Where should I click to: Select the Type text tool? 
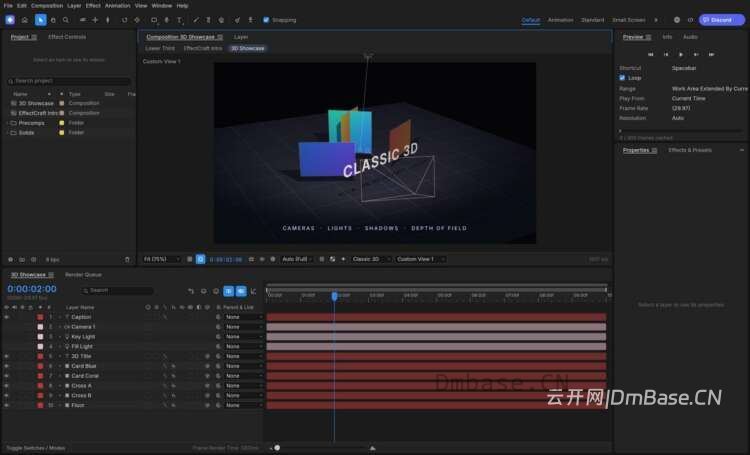179,20
